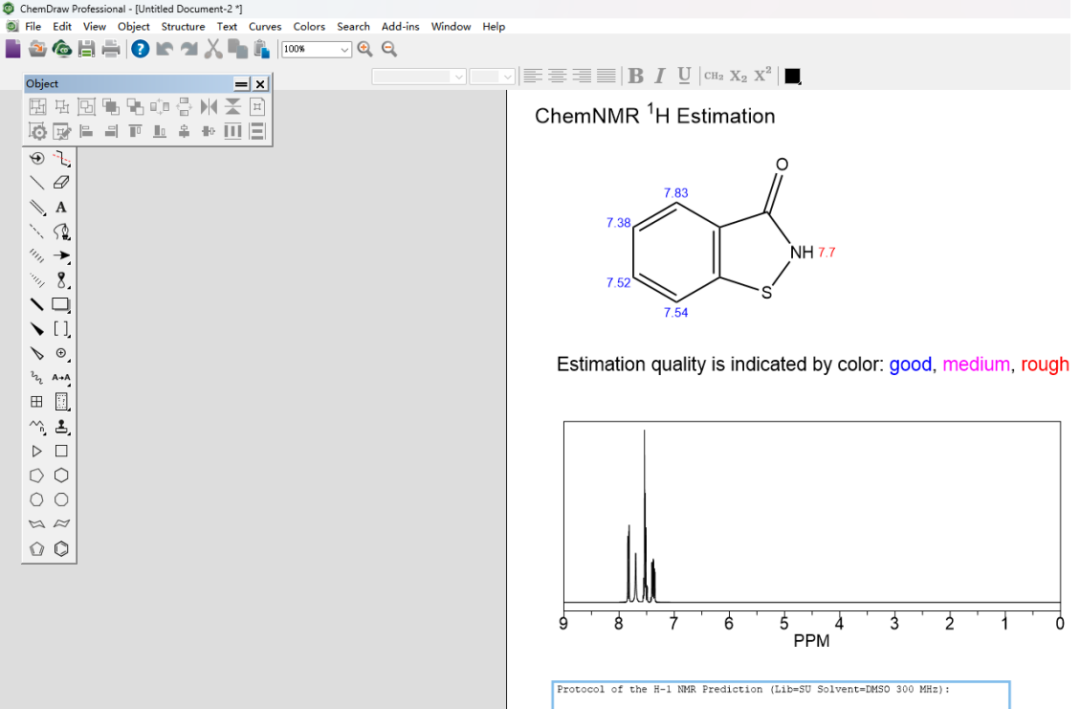This screenshot has width=1080, height=709.
Task: Open the 100% zoom dropdown
Action: coord(317,49)
